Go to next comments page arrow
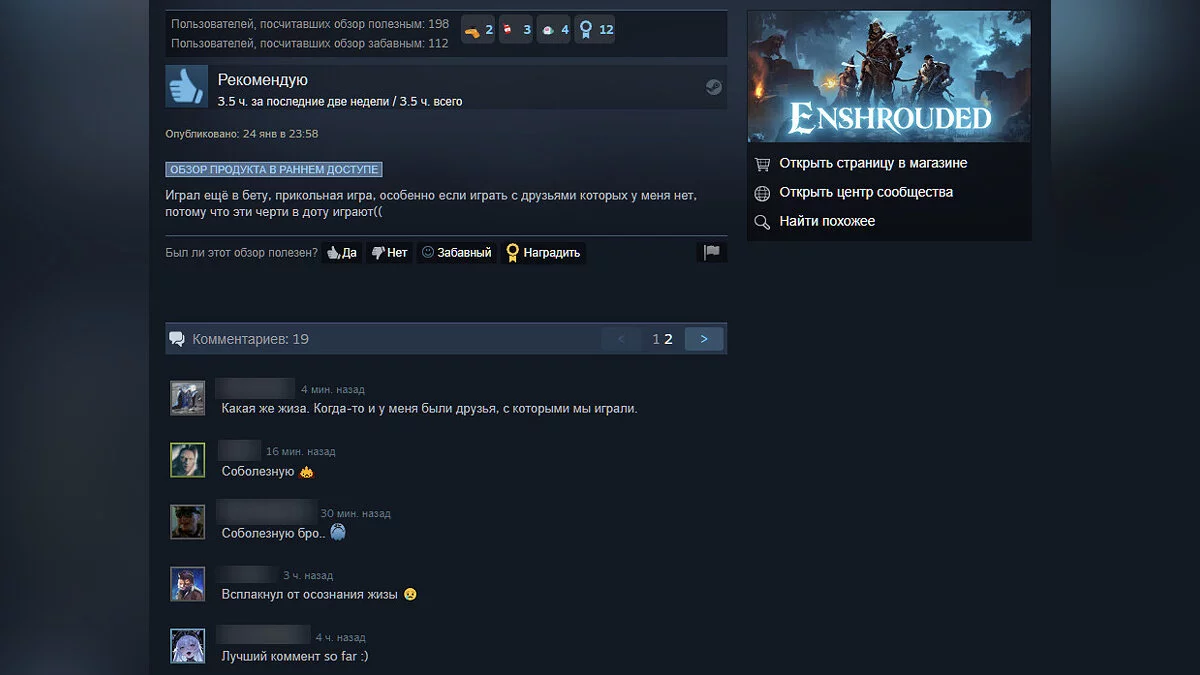Screen dimensions: 1200x675 [x=704, y=339]
